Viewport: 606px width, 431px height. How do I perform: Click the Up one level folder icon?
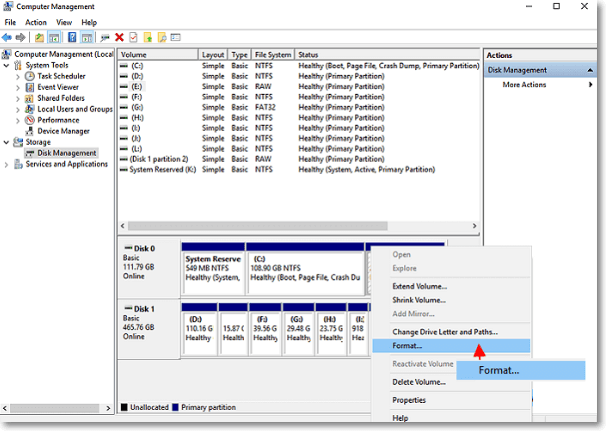click(x=40, y=37)
